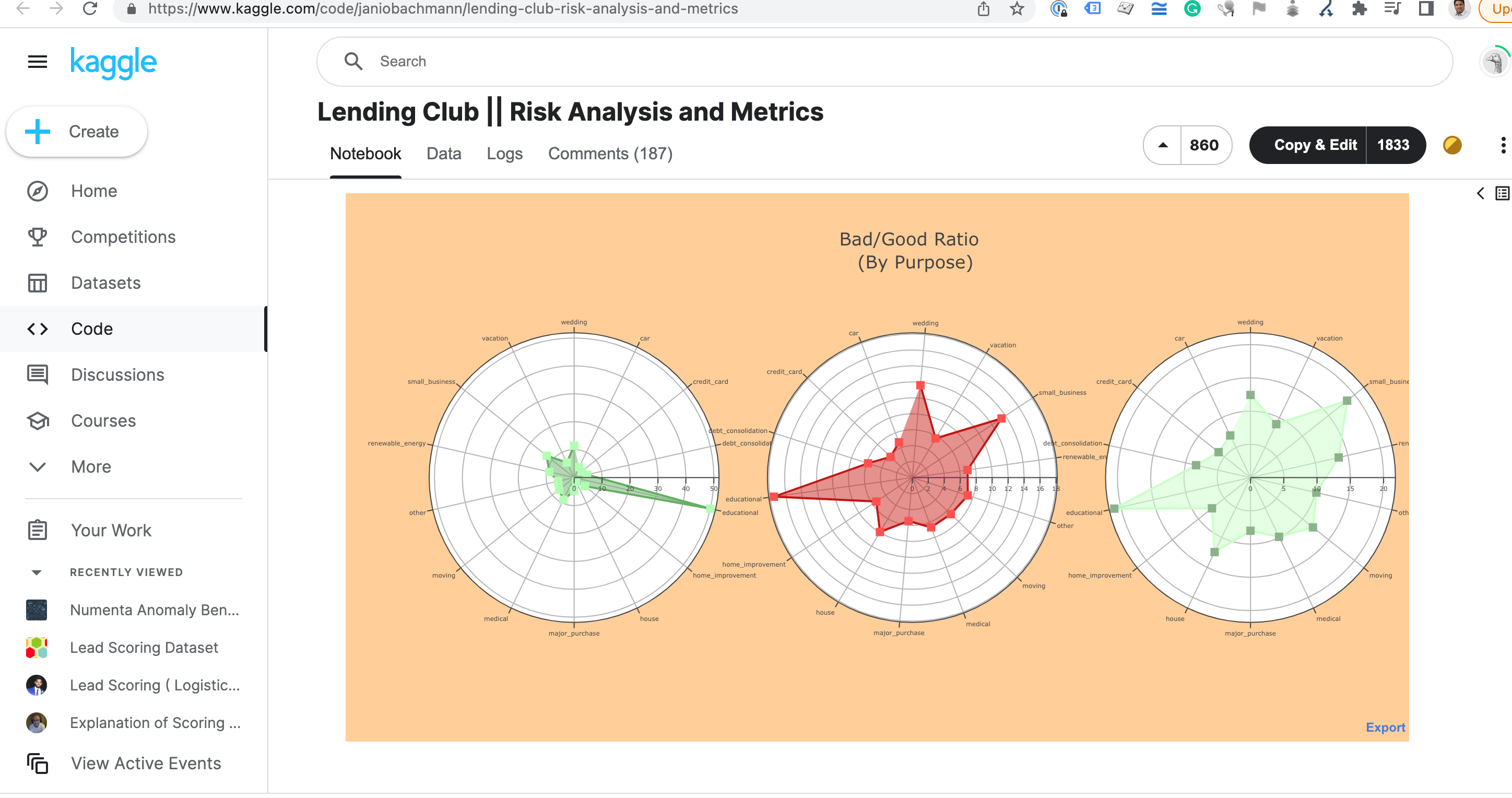The width and height of the screenshot is (1512, 798).
Task: Reload the page with the refresh icon
Action: pyautogui.click(x=90, y=9)
